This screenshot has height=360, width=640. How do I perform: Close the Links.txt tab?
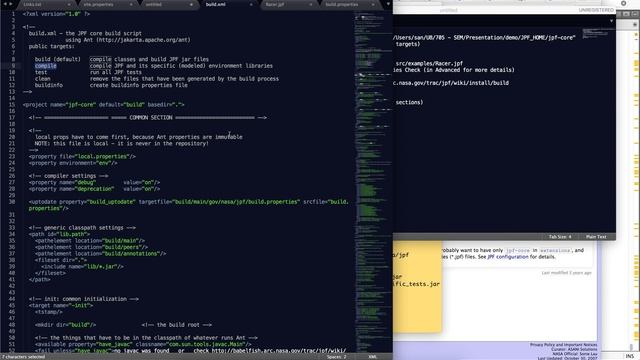click(69, 4)
